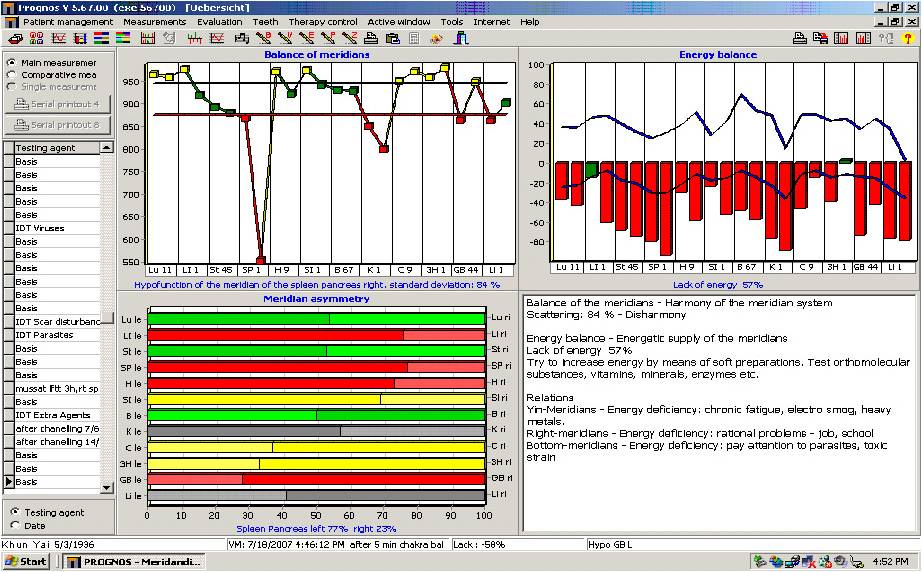
Task: Select the Testing agent sort radio button
Action: pyautogui.click(x=15, y=512)
